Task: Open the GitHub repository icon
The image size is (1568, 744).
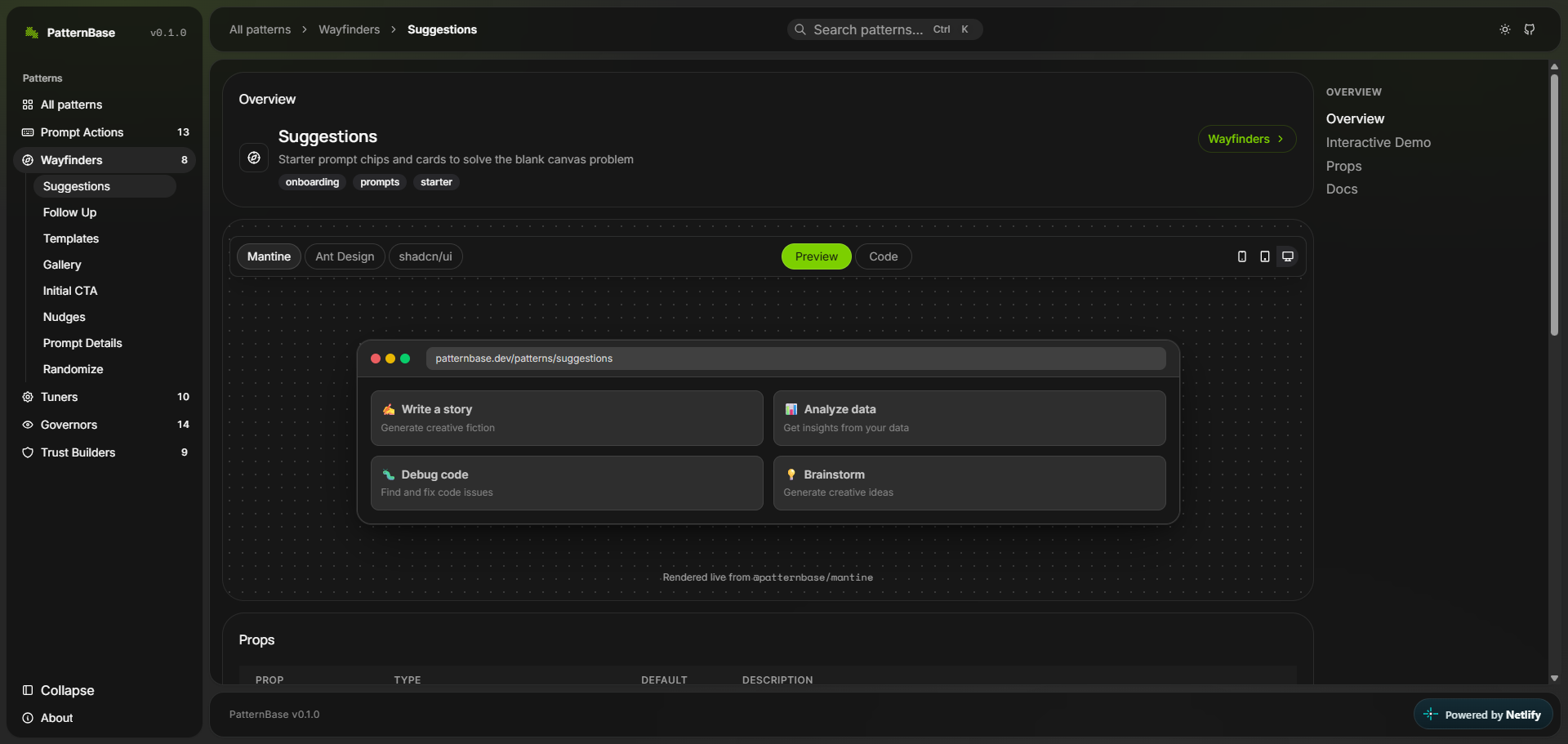Action: pyautogui.click(x=1530, y=29)
